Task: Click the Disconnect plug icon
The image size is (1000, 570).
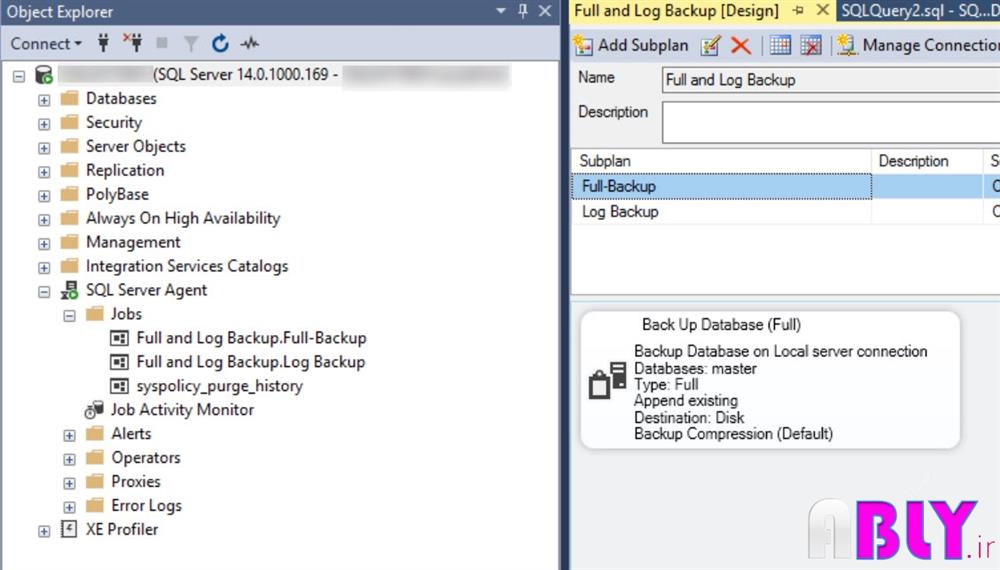Action: (133, 43)
